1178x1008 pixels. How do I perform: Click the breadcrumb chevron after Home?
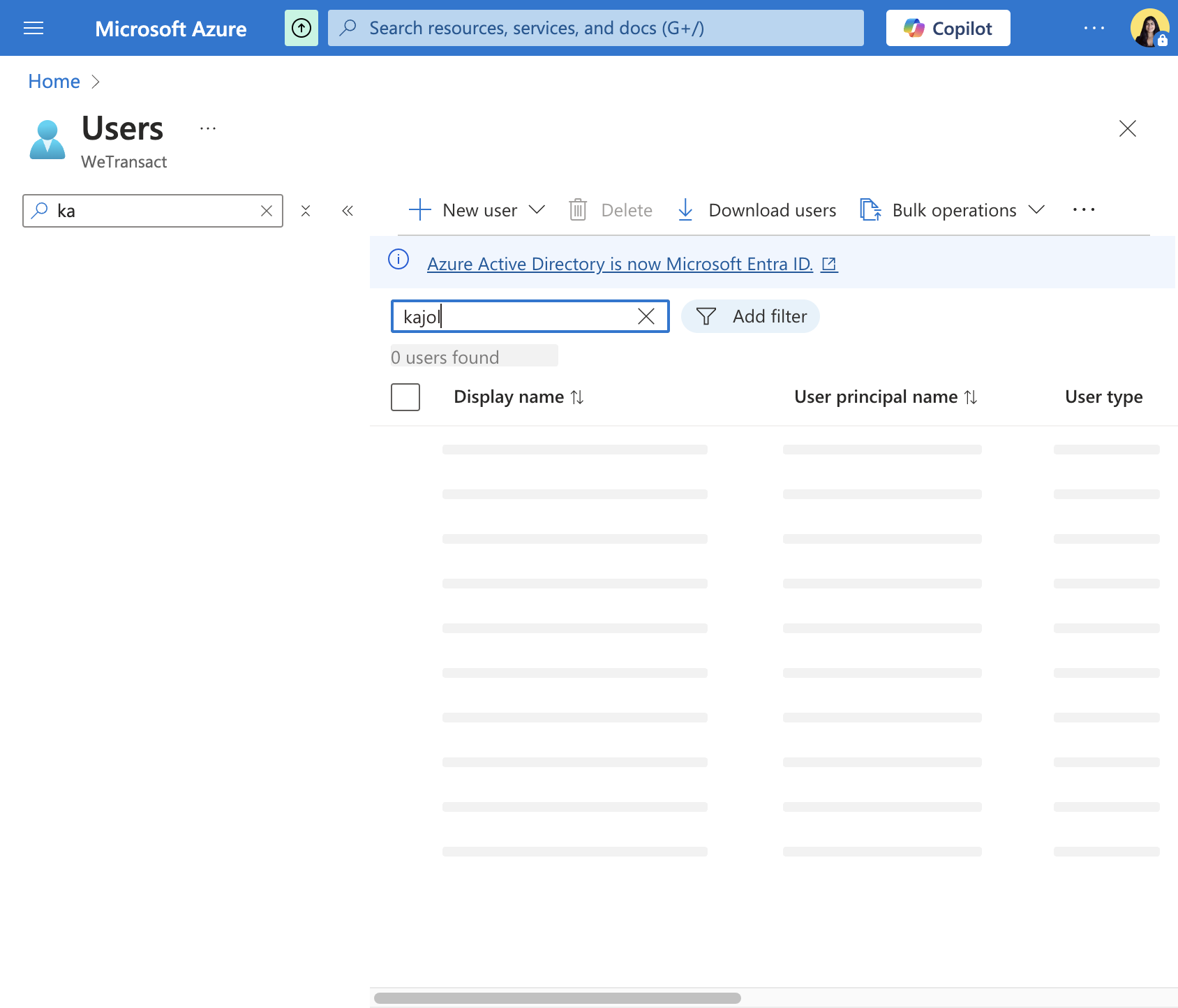pyautogui.click(x=96, y=82)
